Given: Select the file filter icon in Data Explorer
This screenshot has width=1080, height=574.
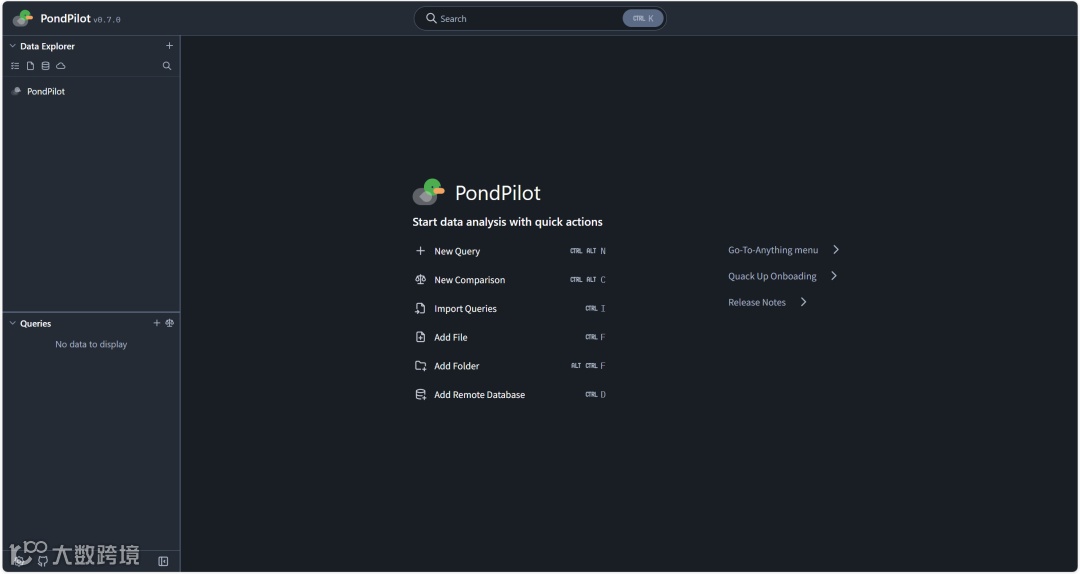Looking at the screenshot, I should pyautogui.click(x=30, y=66).
